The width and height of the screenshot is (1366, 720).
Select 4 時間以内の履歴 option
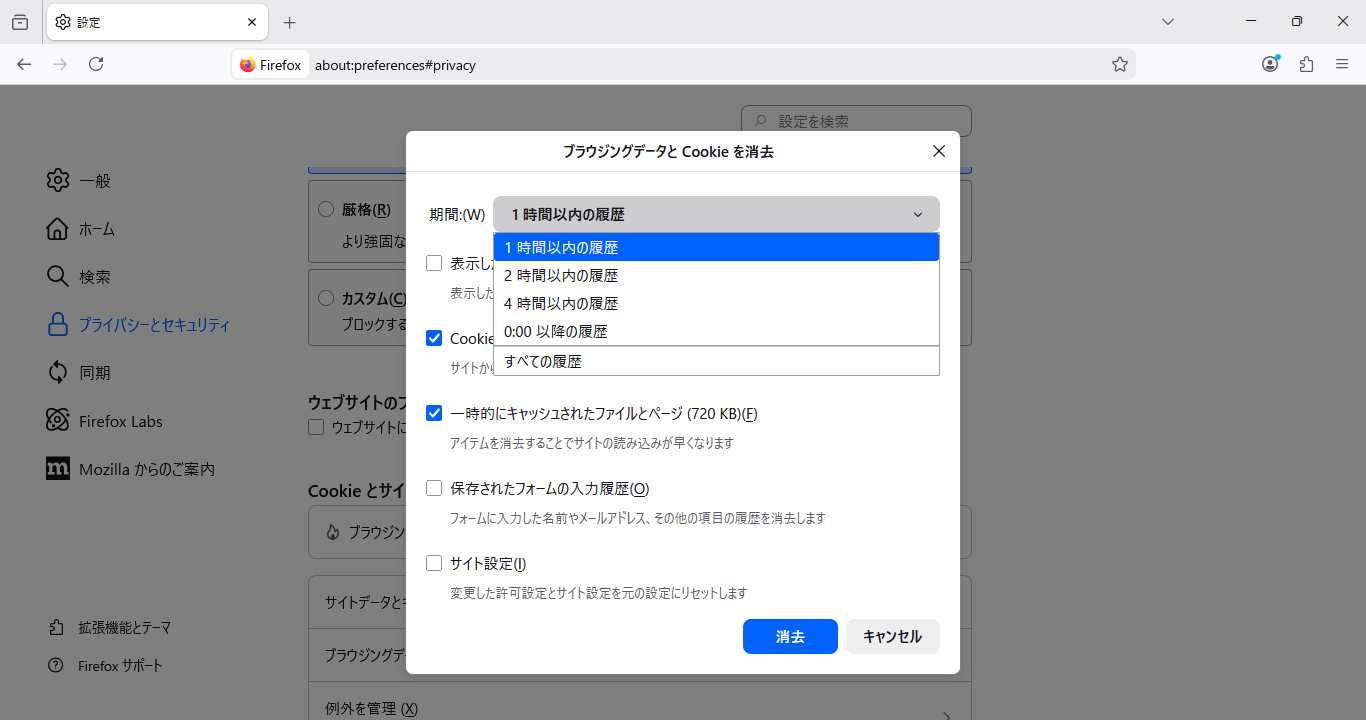[x=716, y=303]
